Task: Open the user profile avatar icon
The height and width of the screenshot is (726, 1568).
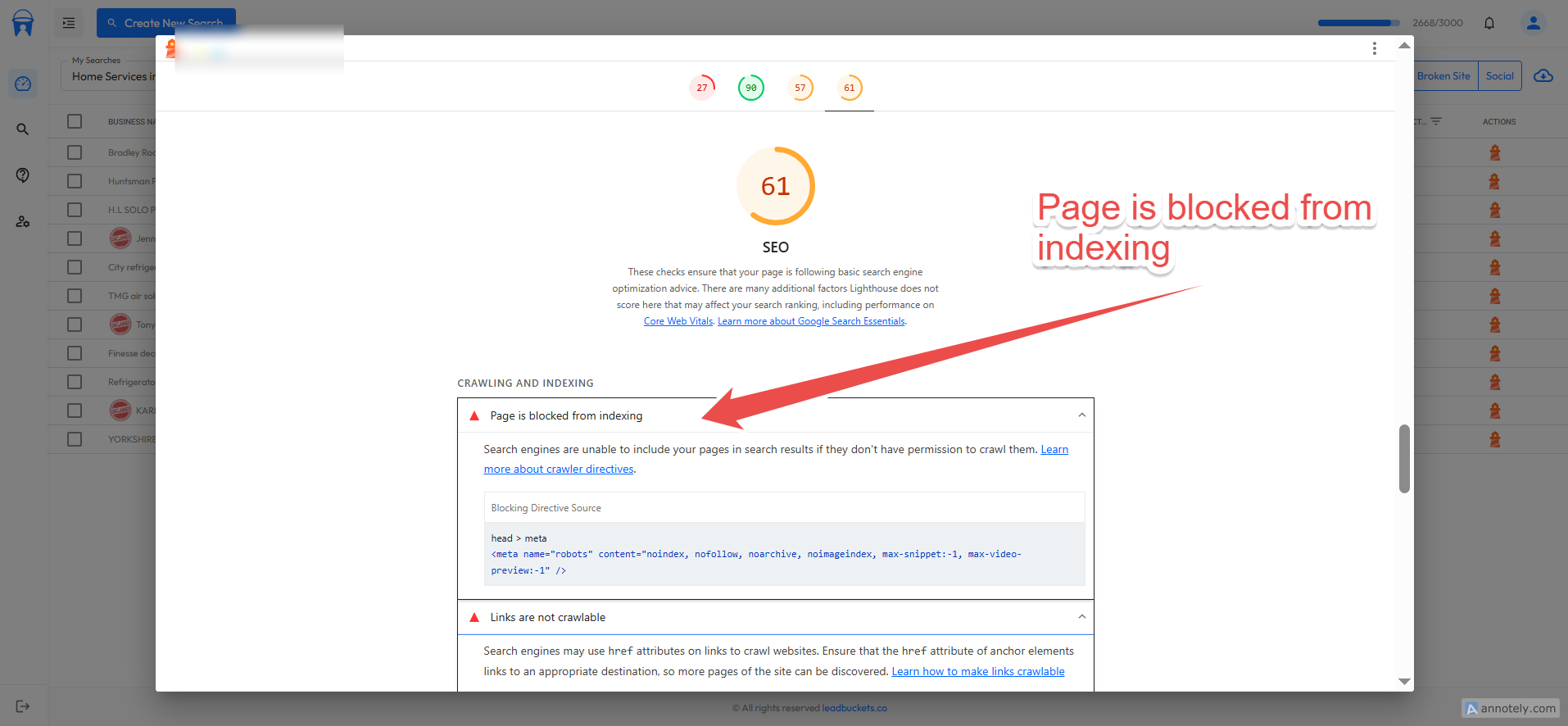Action: point(1534,23)
